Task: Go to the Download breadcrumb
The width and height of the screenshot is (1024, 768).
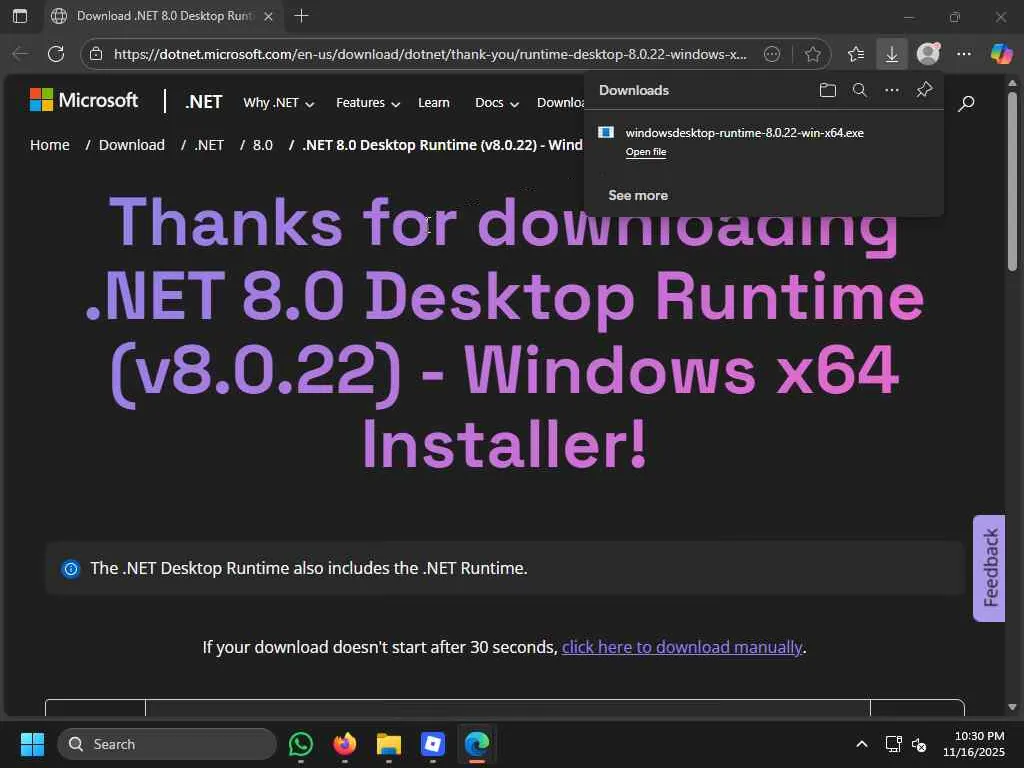Action: point(131,145)
